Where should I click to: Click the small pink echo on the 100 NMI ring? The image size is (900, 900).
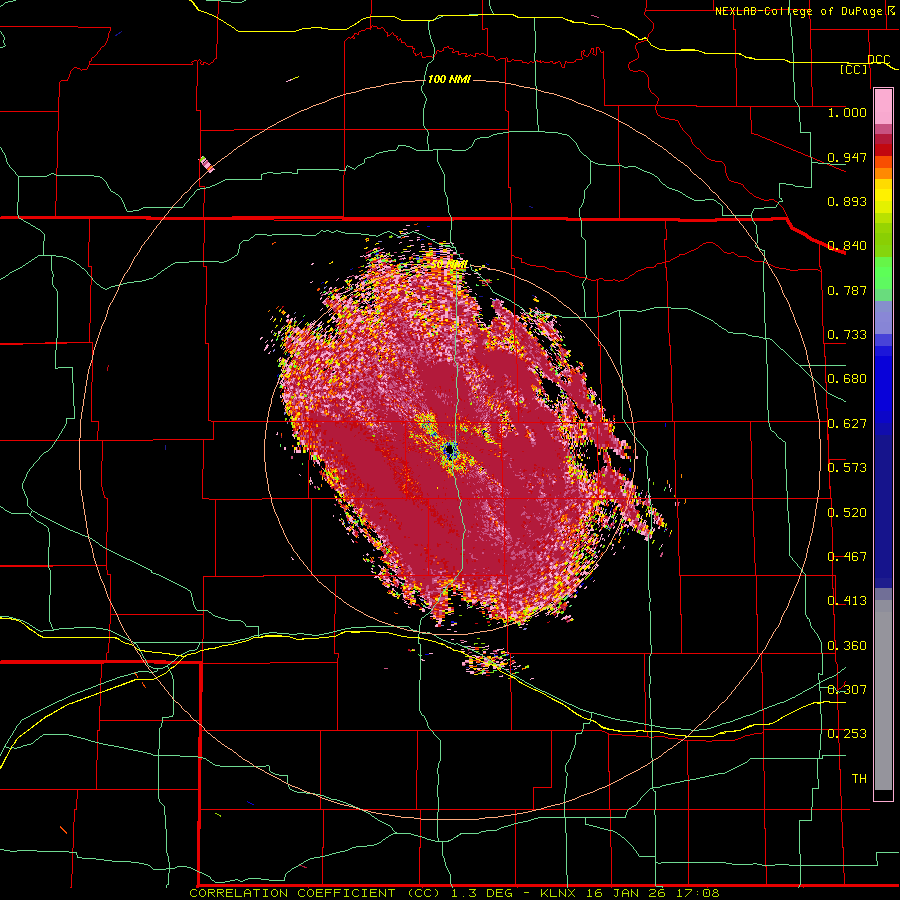(x=207, y=164)
